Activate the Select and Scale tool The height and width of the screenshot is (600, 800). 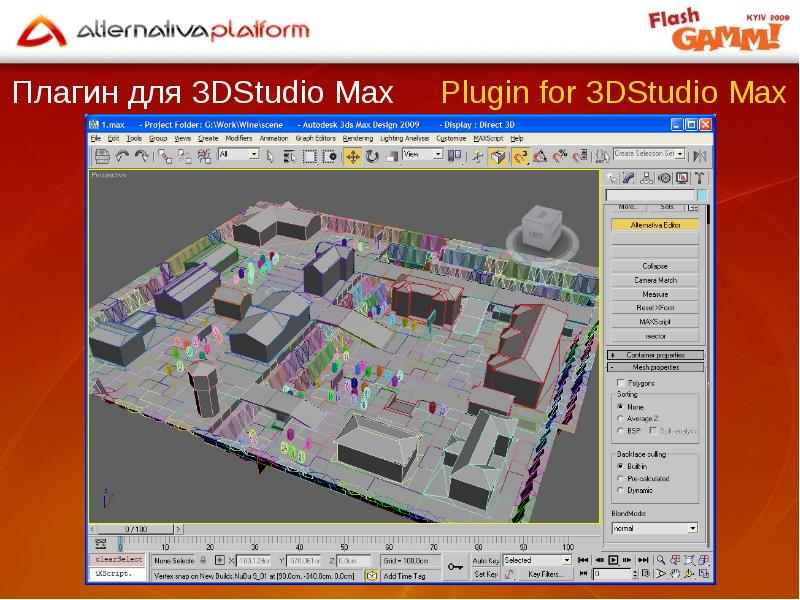[391, 156]
